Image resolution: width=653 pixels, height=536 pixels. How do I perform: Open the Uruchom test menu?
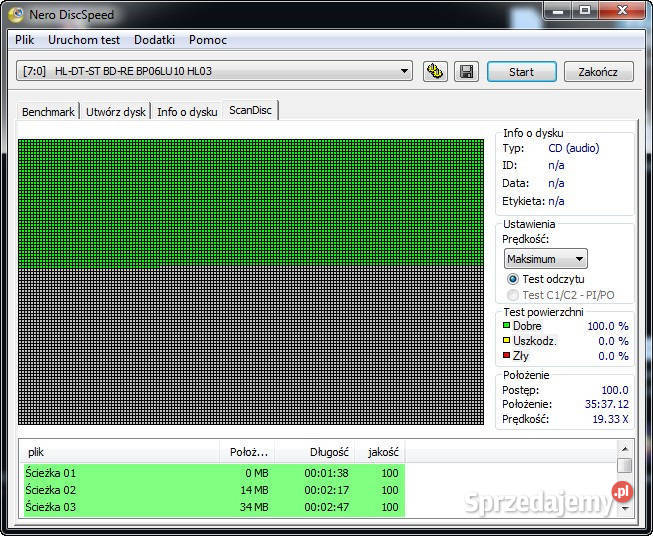click(84, 40)
